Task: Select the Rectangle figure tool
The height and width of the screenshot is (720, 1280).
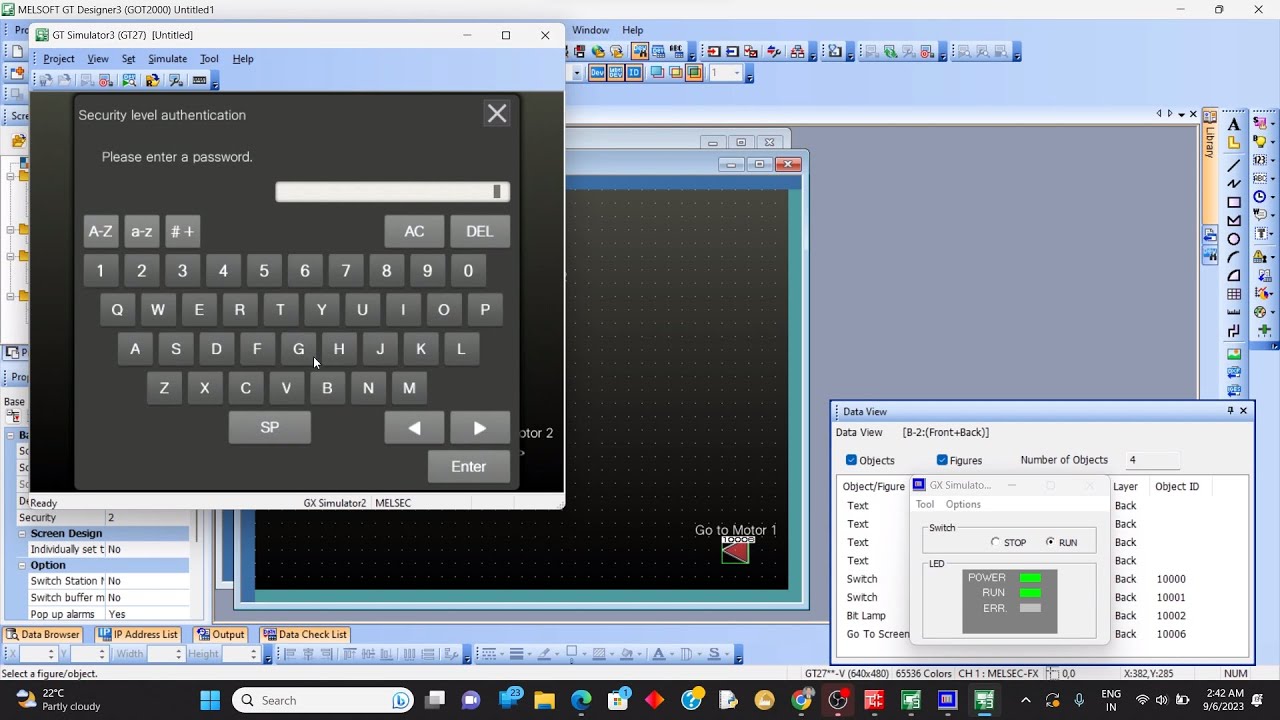Action: 1234,202
